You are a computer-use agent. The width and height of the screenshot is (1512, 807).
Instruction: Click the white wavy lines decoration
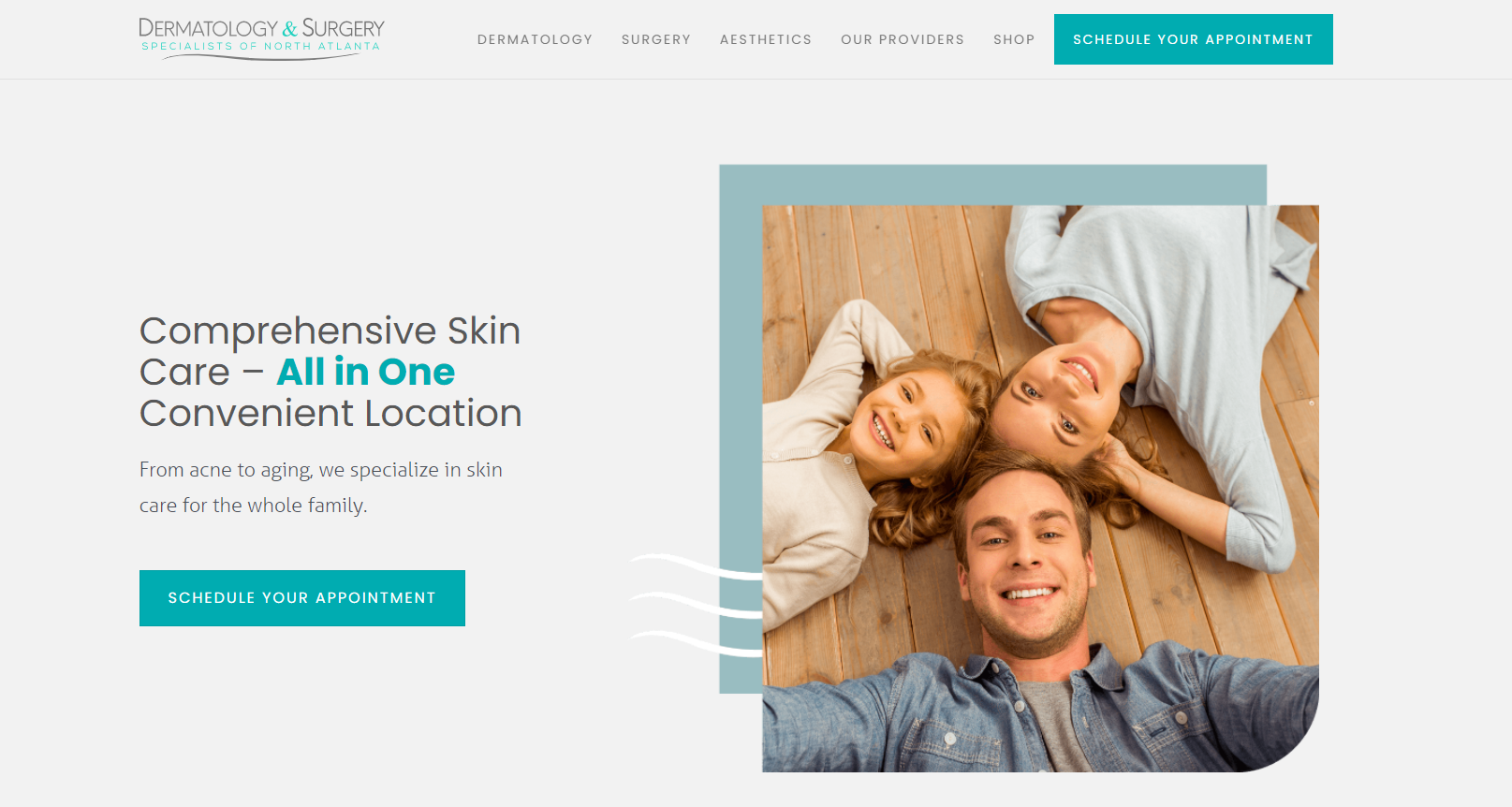click(697, 606)
